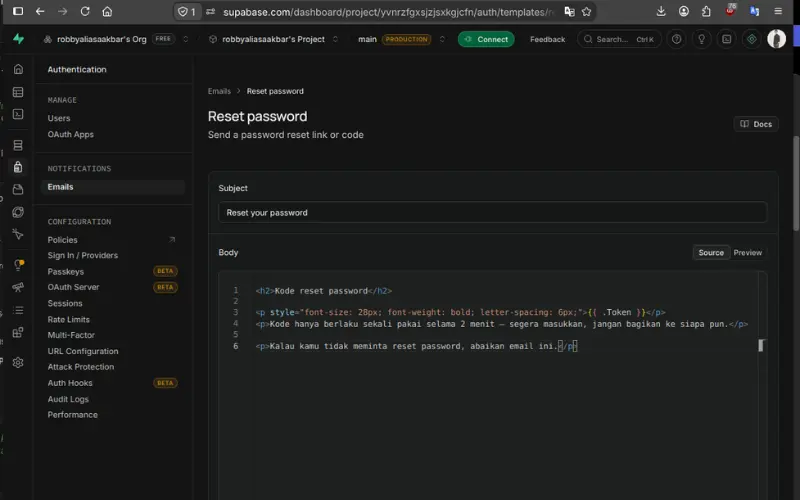Image resolution: width=800 pixels, height=500 pixels.
Task: Open the inline SQL editor header icon
Action: point(727,39)
